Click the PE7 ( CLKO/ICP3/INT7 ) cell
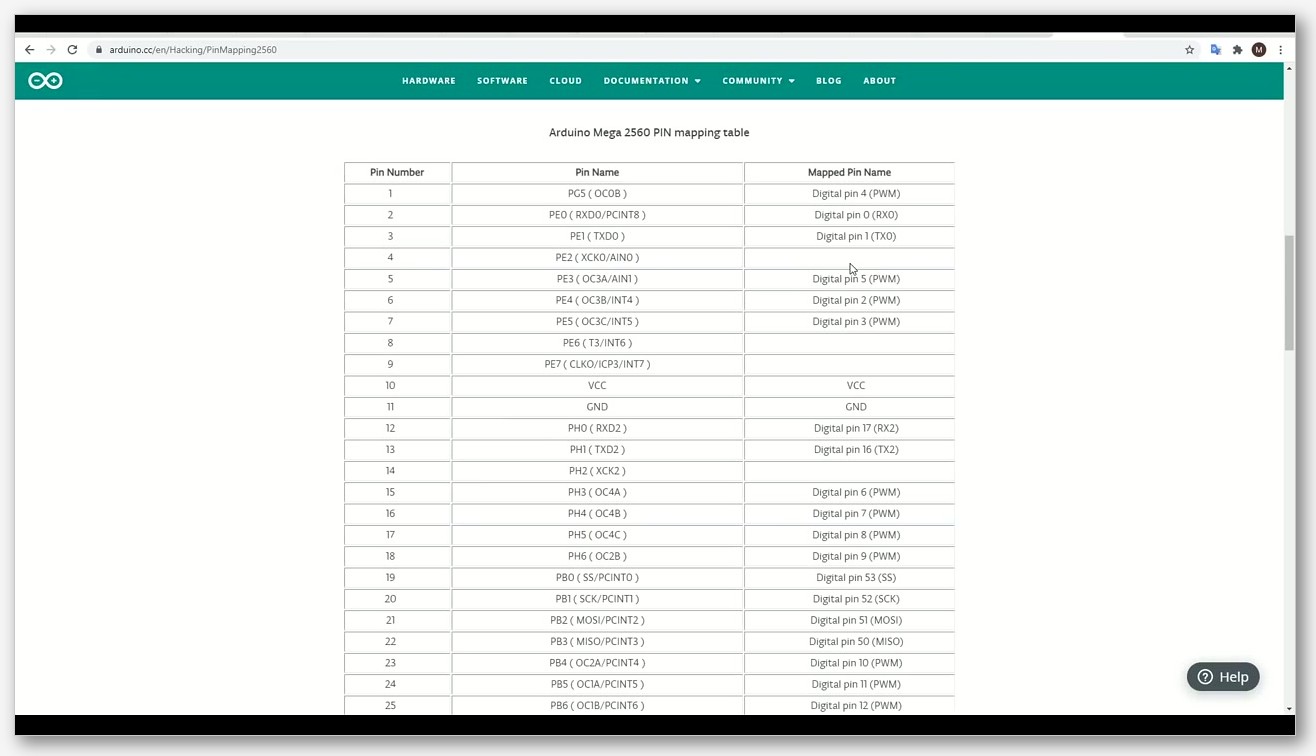The height and width of the screenshot is (756, 1316). tap(597, 364)
